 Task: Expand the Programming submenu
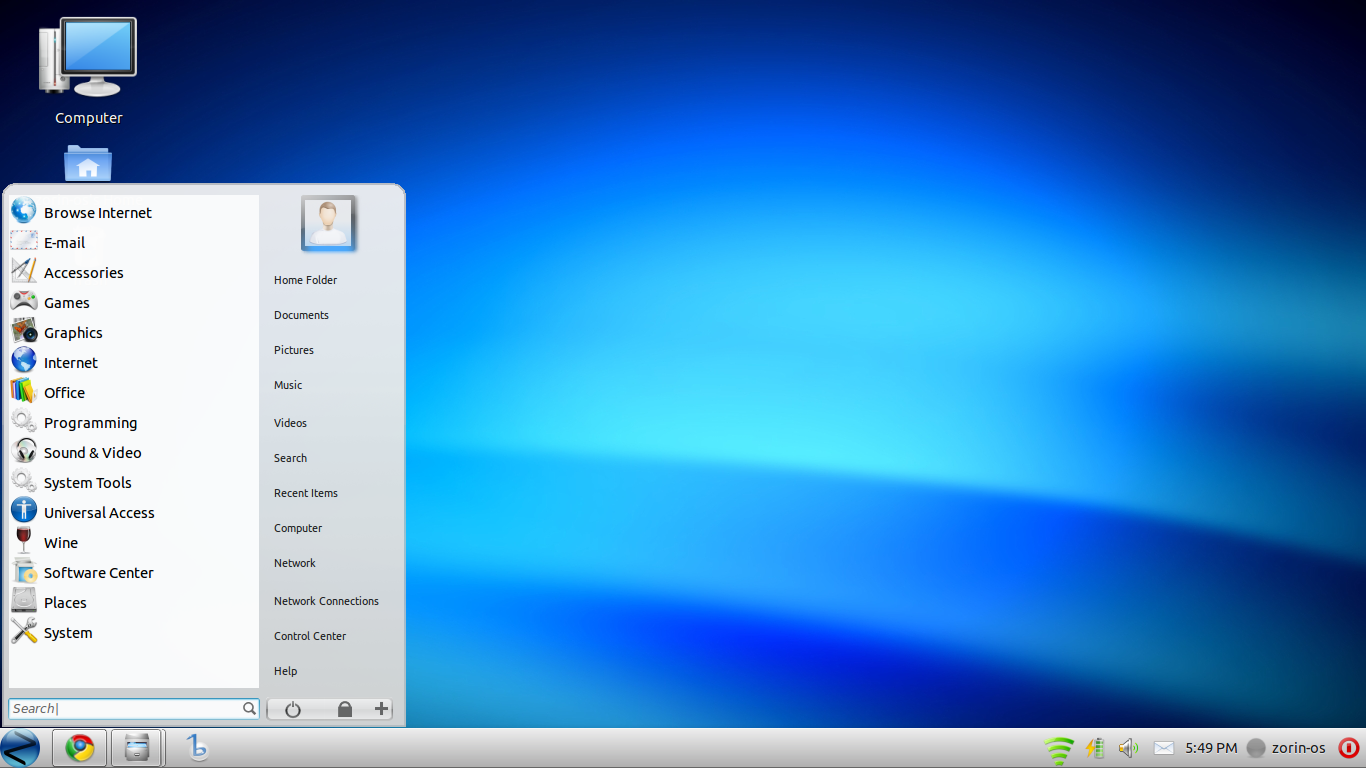[x=89, y=422]
